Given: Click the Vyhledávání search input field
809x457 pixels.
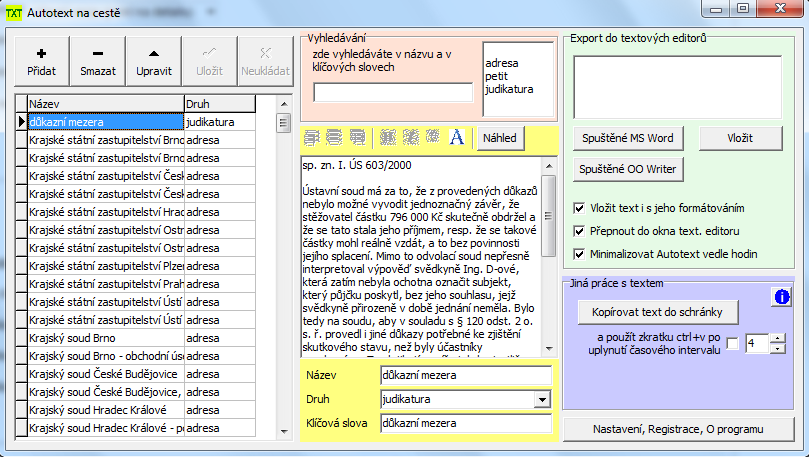Looking at the screenshot, I should 393,92.
